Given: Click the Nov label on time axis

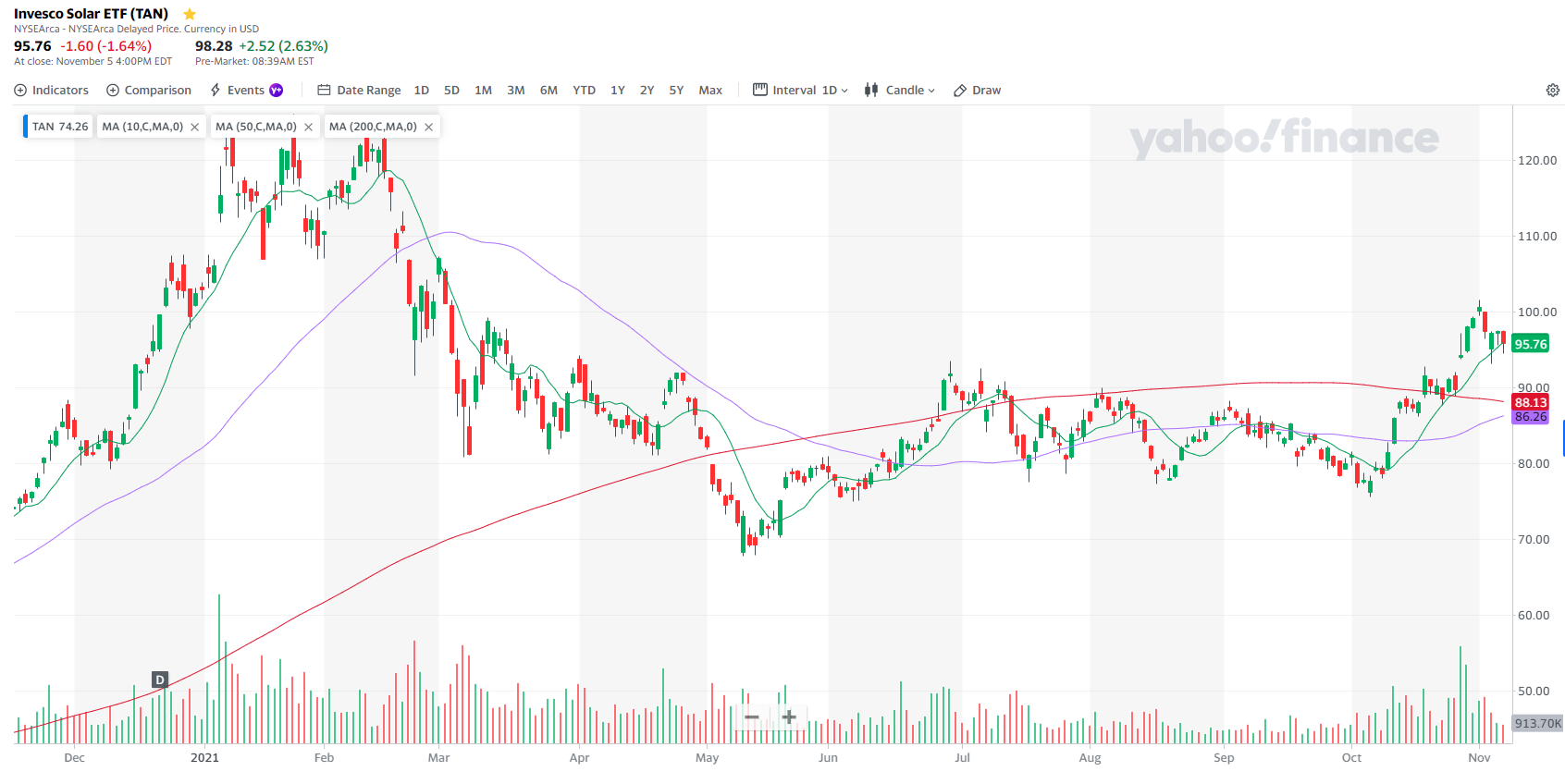Looking at the screenshot, I should tap(1479, 757).
